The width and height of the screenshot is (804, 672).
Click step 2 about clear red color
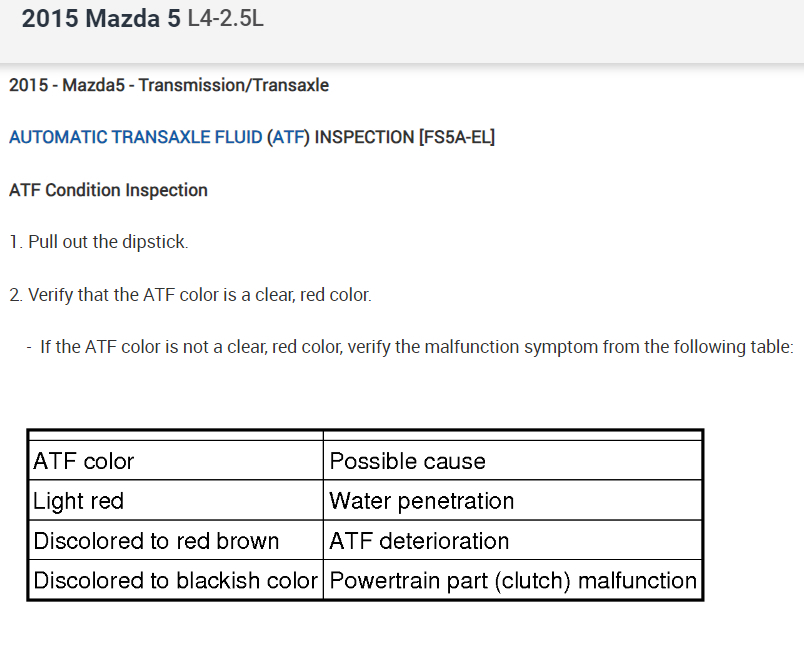point(190,295)
